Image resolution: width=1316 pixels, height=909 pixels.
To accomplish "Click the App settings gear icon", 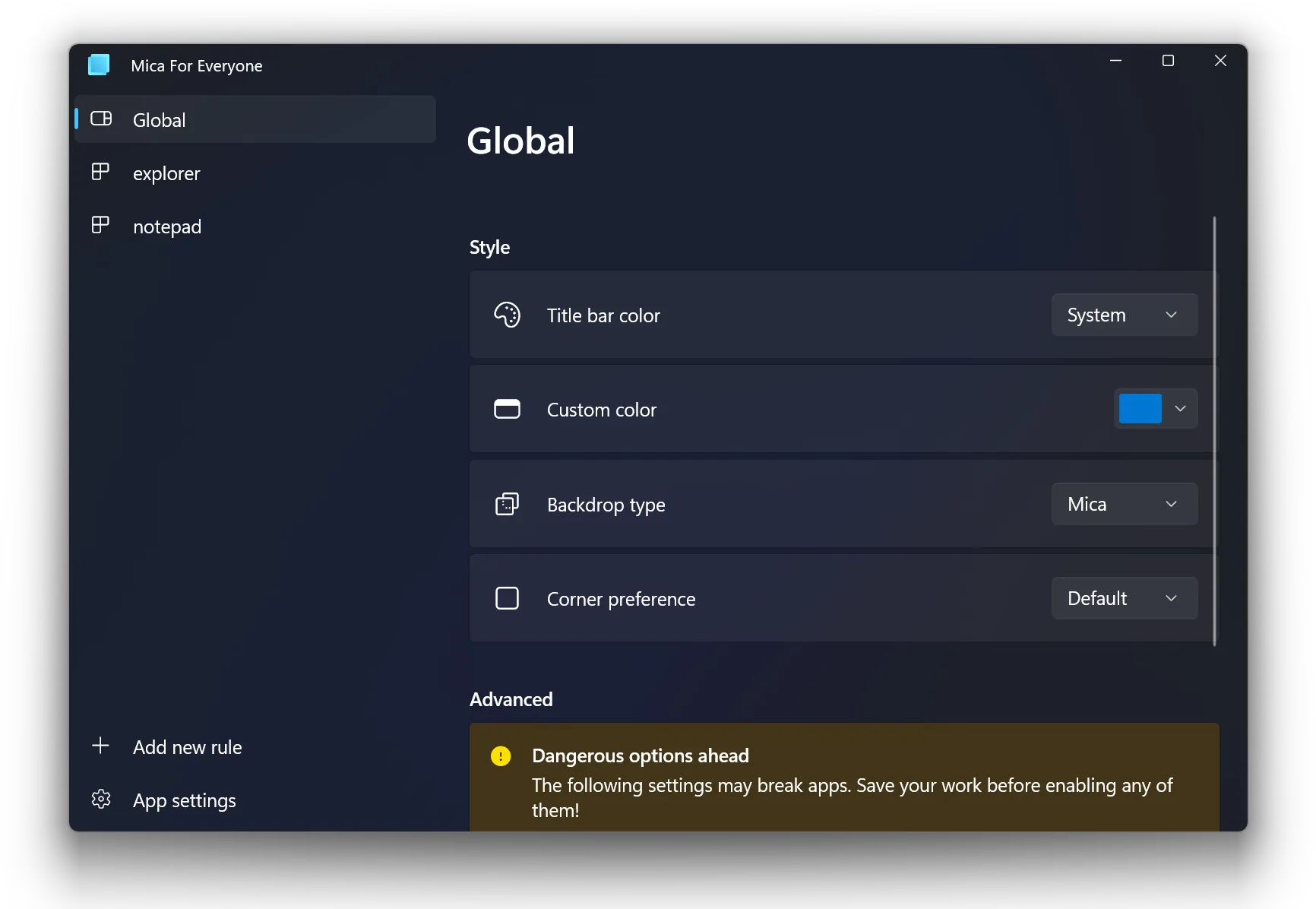I will point(101,799).
